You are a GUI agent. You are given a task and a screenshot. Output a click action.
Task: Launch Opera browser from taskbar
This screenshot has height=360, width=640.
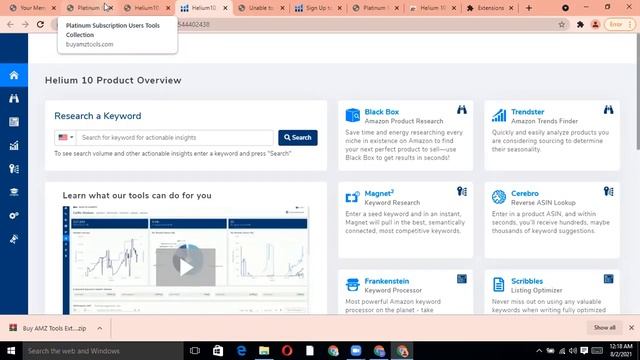(287, 351)
